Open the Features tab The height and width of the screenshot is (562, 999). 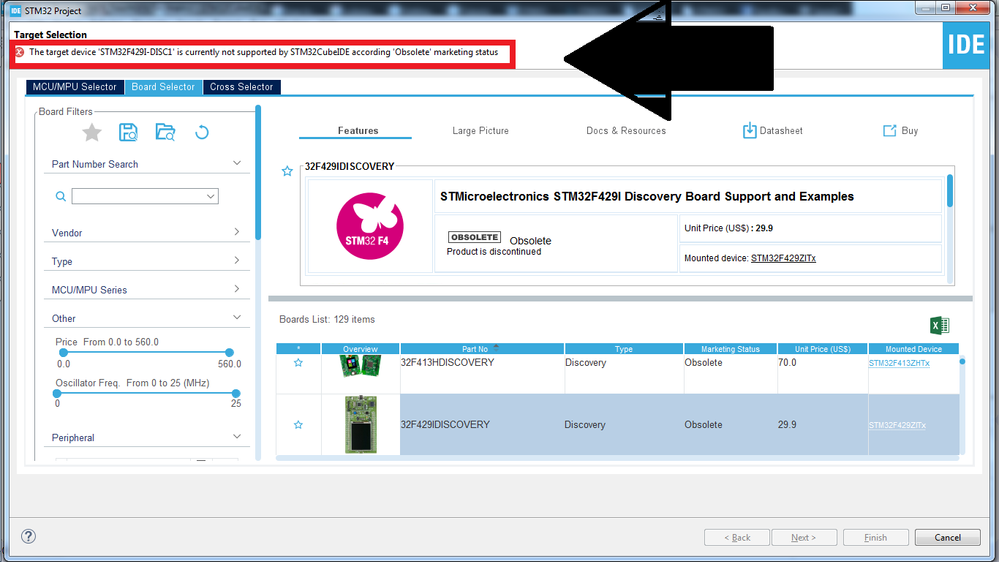(x=357, y=131)
